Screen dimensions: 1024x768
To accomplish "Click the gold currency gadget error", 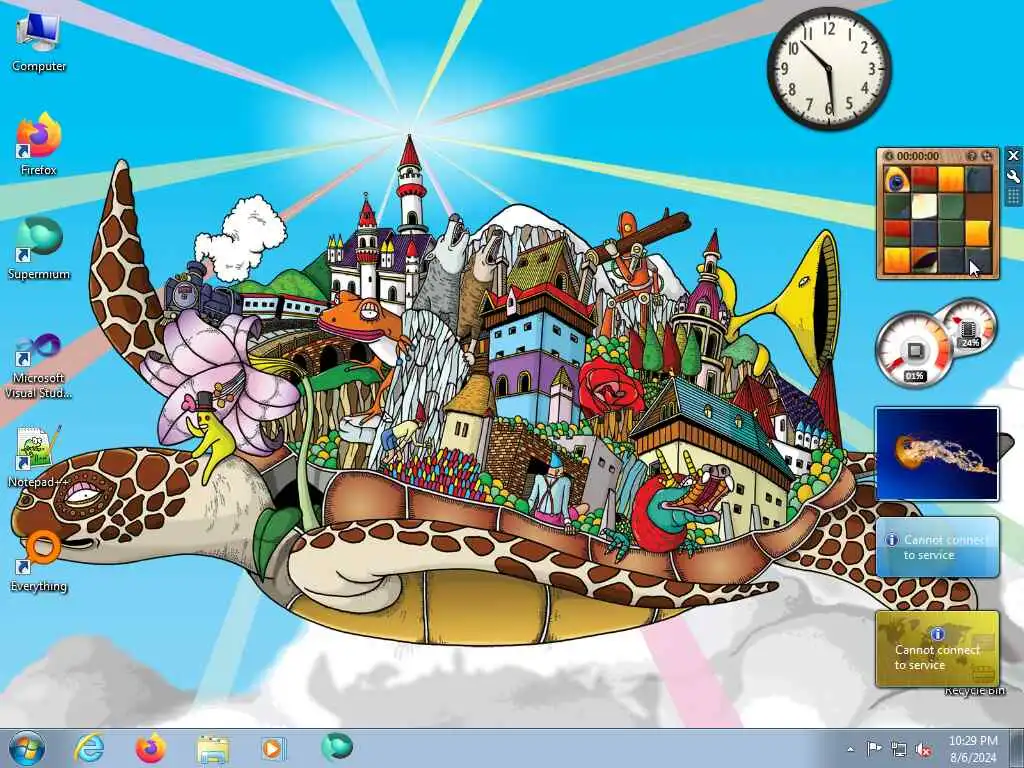I will point(937,648).
